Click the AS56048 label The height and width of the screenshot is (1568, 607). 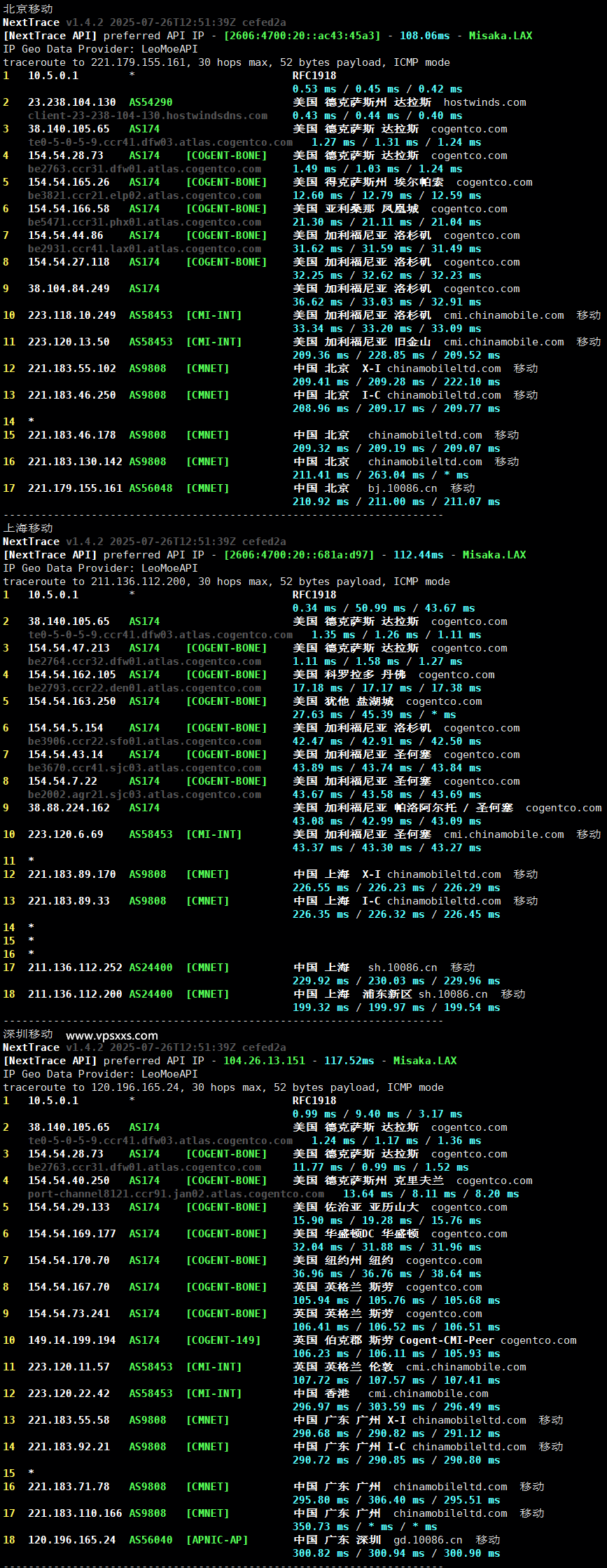point(151,488)
